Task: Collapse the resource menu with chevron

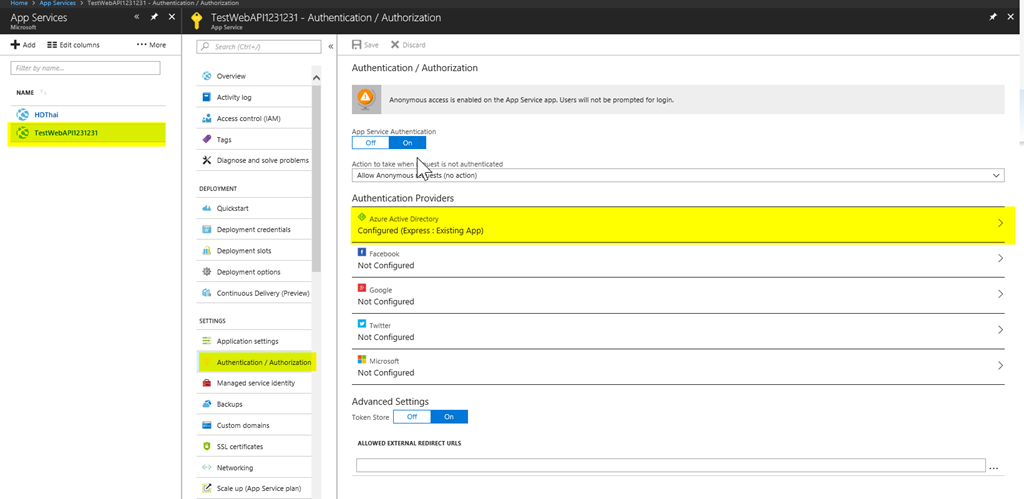Action: coord(330,46)
